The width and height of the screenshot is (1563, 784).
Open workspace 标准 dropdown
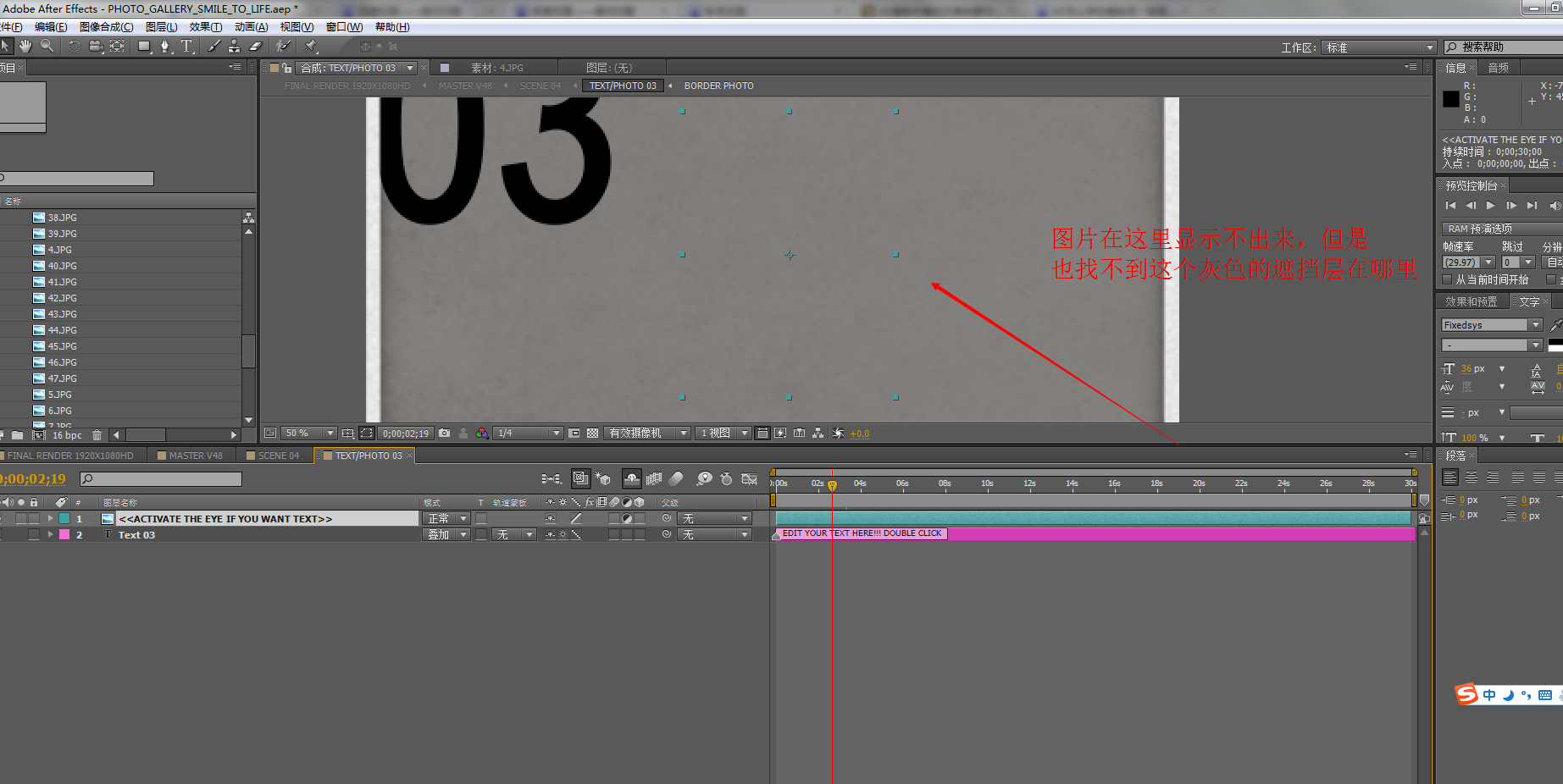point(1378,47)
